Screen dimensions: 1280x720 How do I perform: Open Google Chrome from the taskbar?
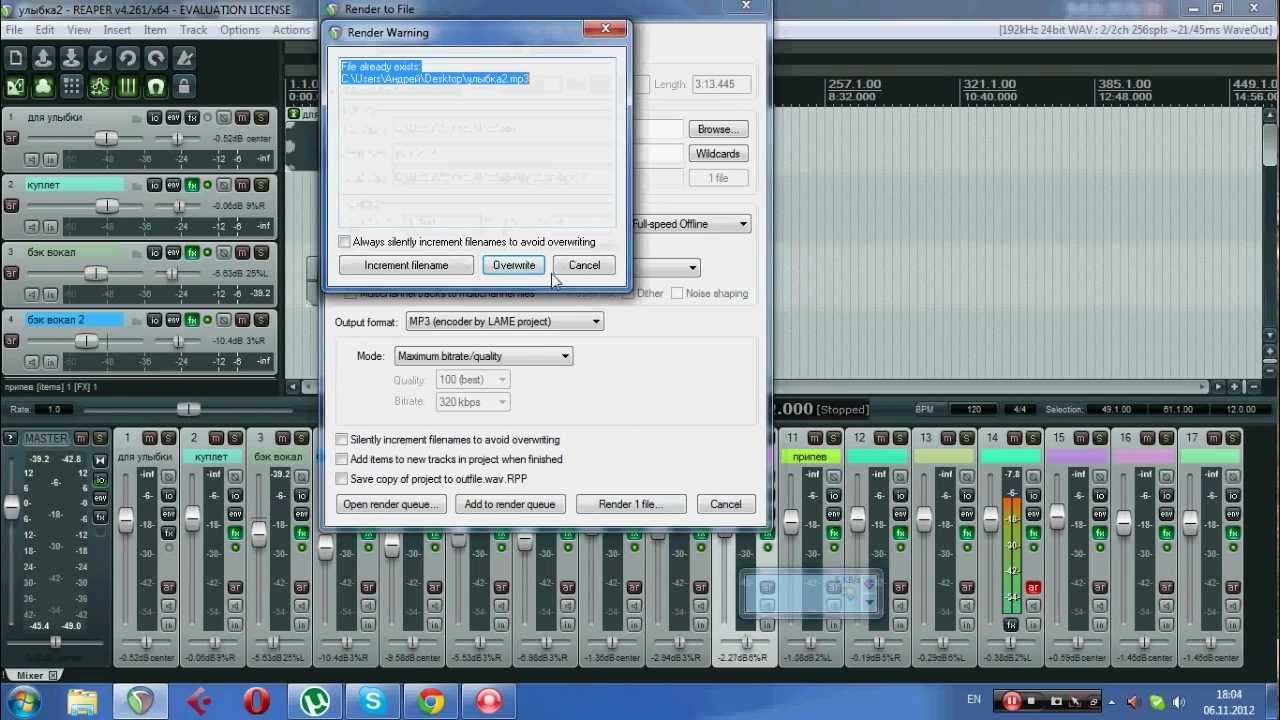(431, 702)
